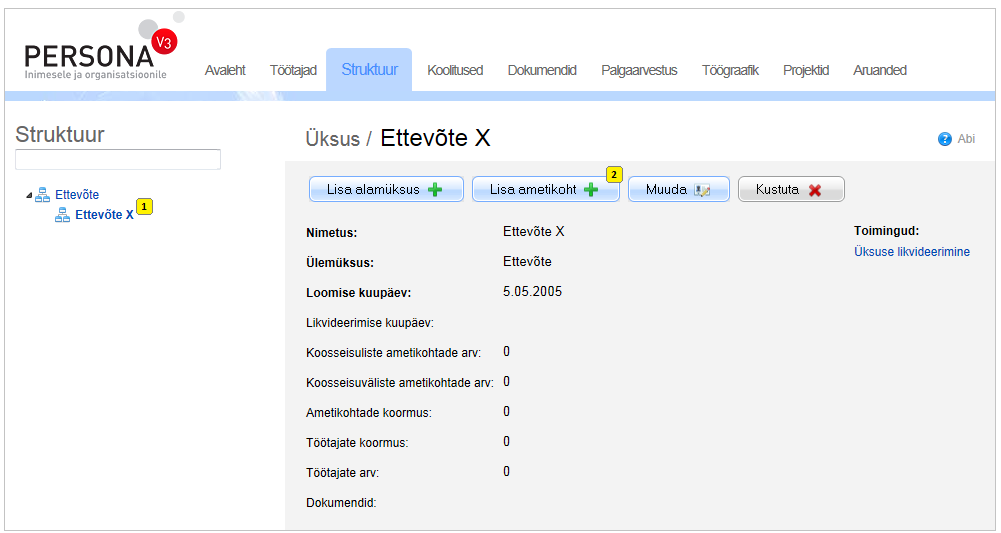Open the Koolitused tab
Image resolution: width=1001 pixels, height=533 pixels.
click(455, 70)
